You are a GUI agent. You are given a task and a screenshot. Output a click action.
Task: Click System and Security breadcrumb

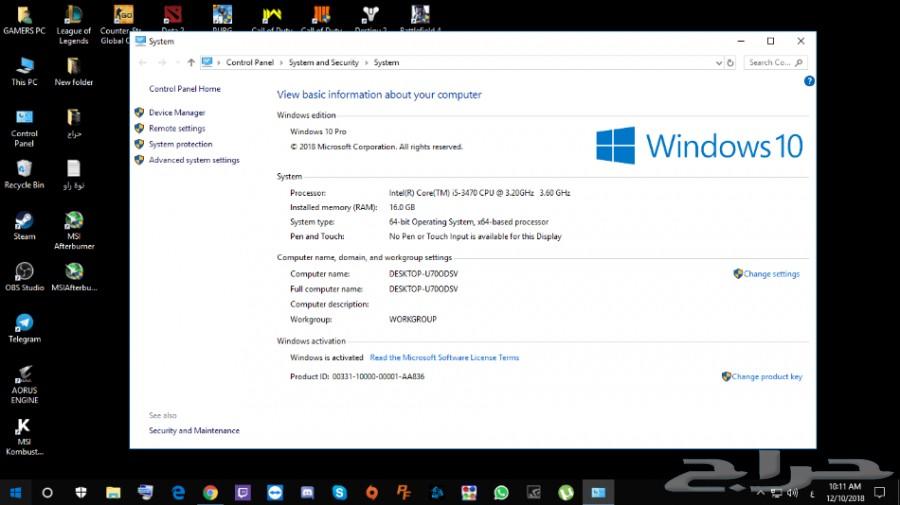click(324, 63)
